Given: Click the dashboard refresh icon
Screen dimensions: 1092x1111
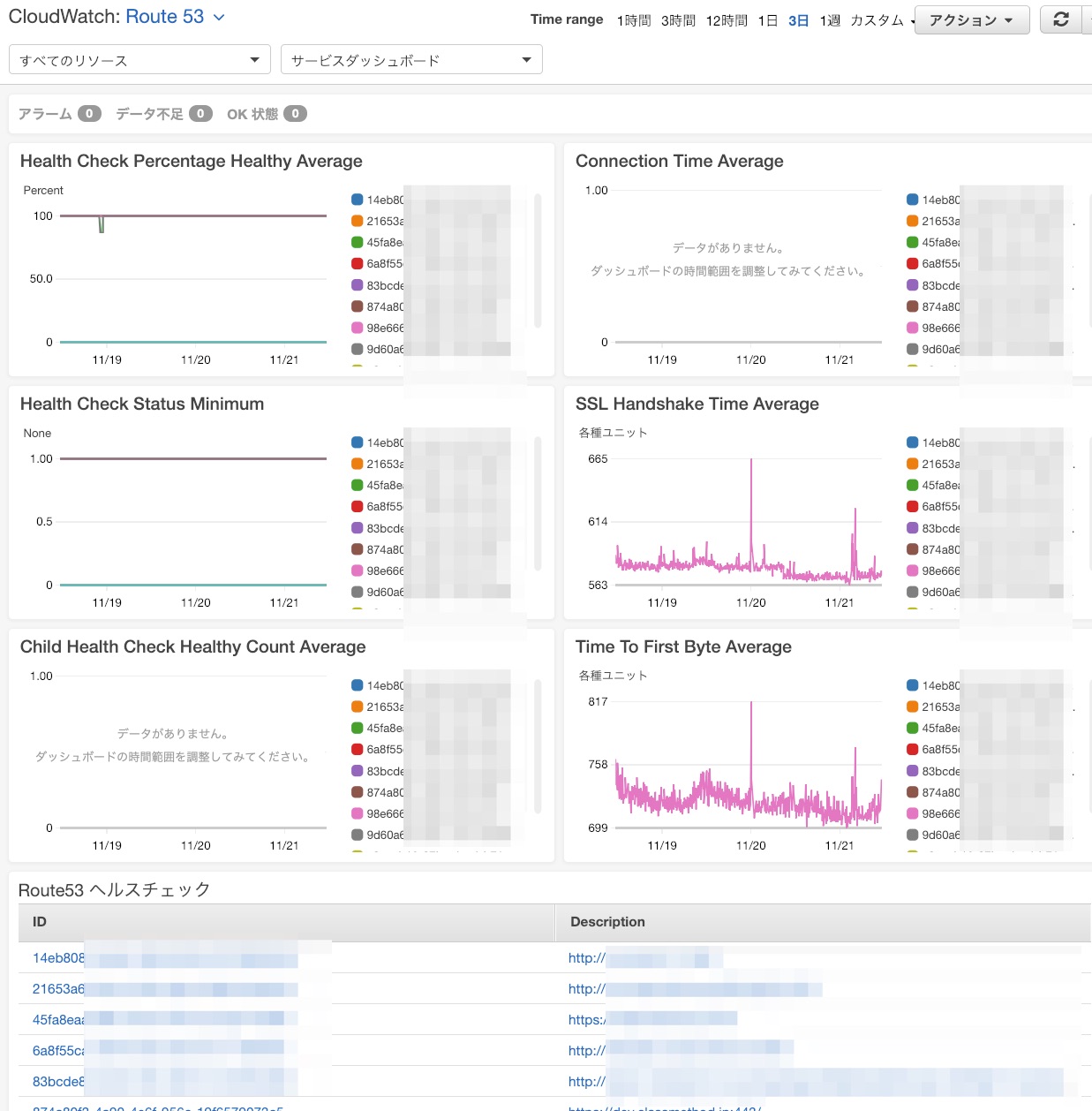Looking at the screenshot, I should [1062, 19].
